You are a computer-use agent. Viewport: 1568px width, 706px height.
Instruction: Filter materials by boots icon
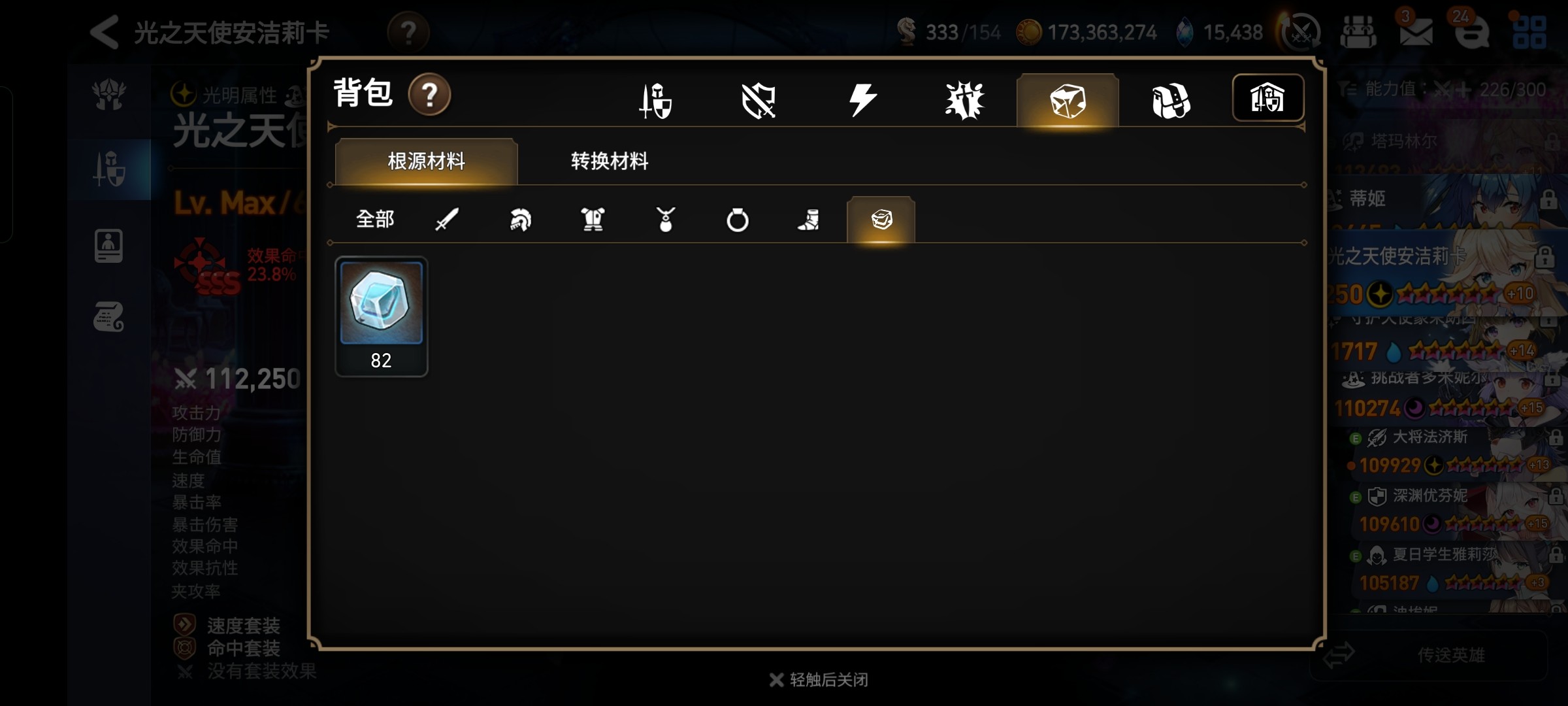coord(809,219)
